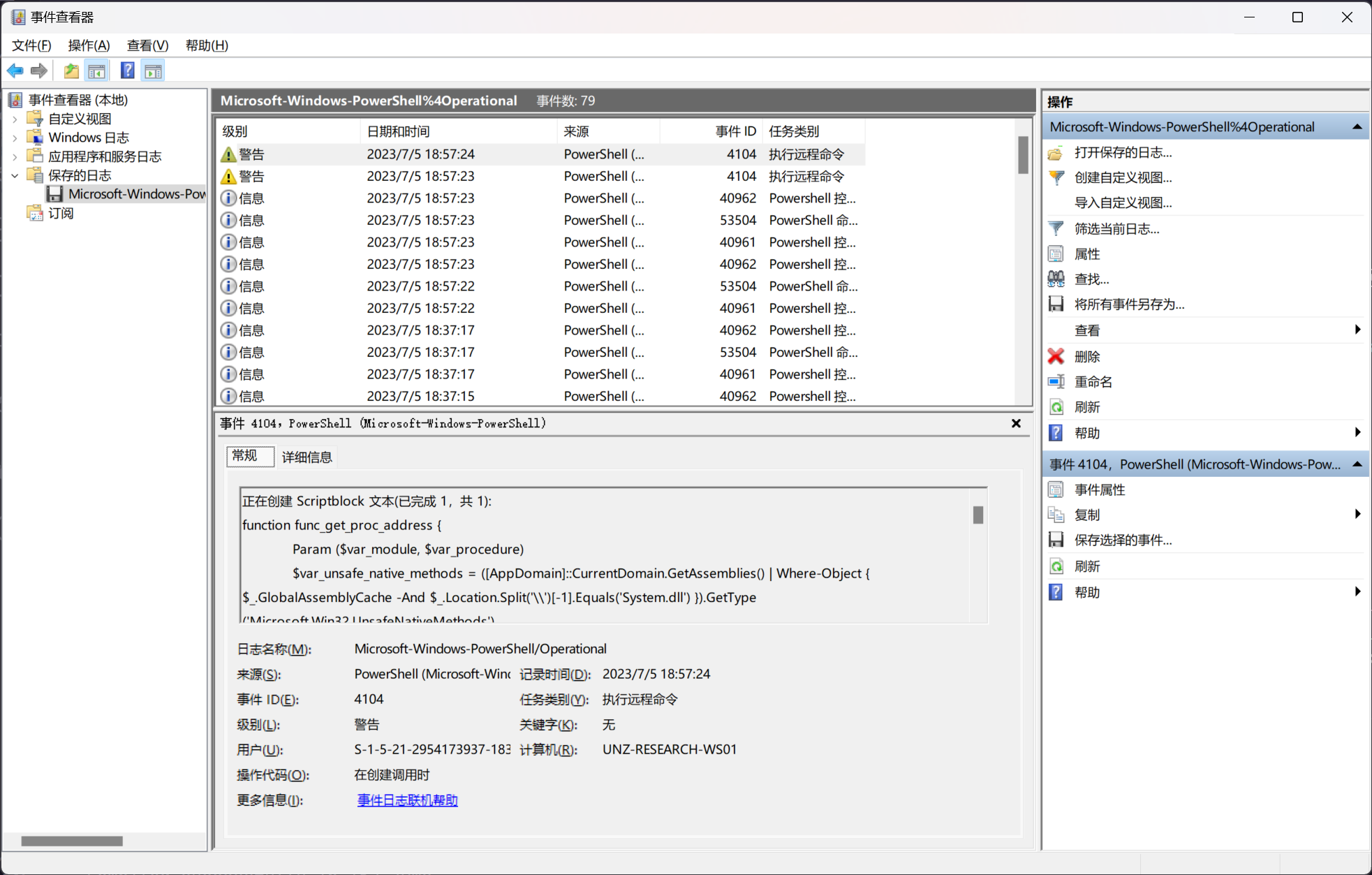This screenshot has width=1372, height=875.
Task: Open the 查看(V) menu
Action: tap(147, 45)
